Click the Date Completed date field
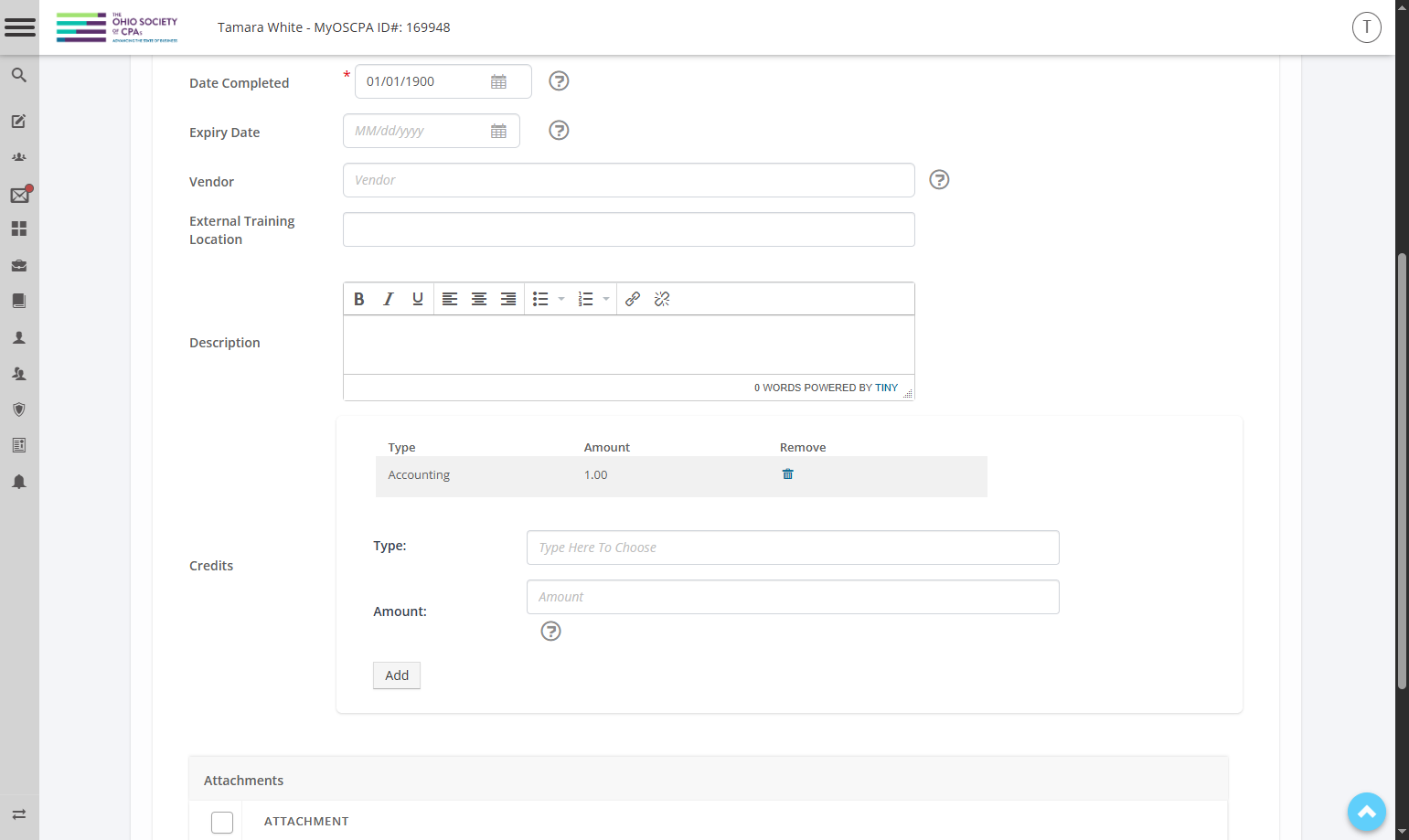 tap(443, 81)
